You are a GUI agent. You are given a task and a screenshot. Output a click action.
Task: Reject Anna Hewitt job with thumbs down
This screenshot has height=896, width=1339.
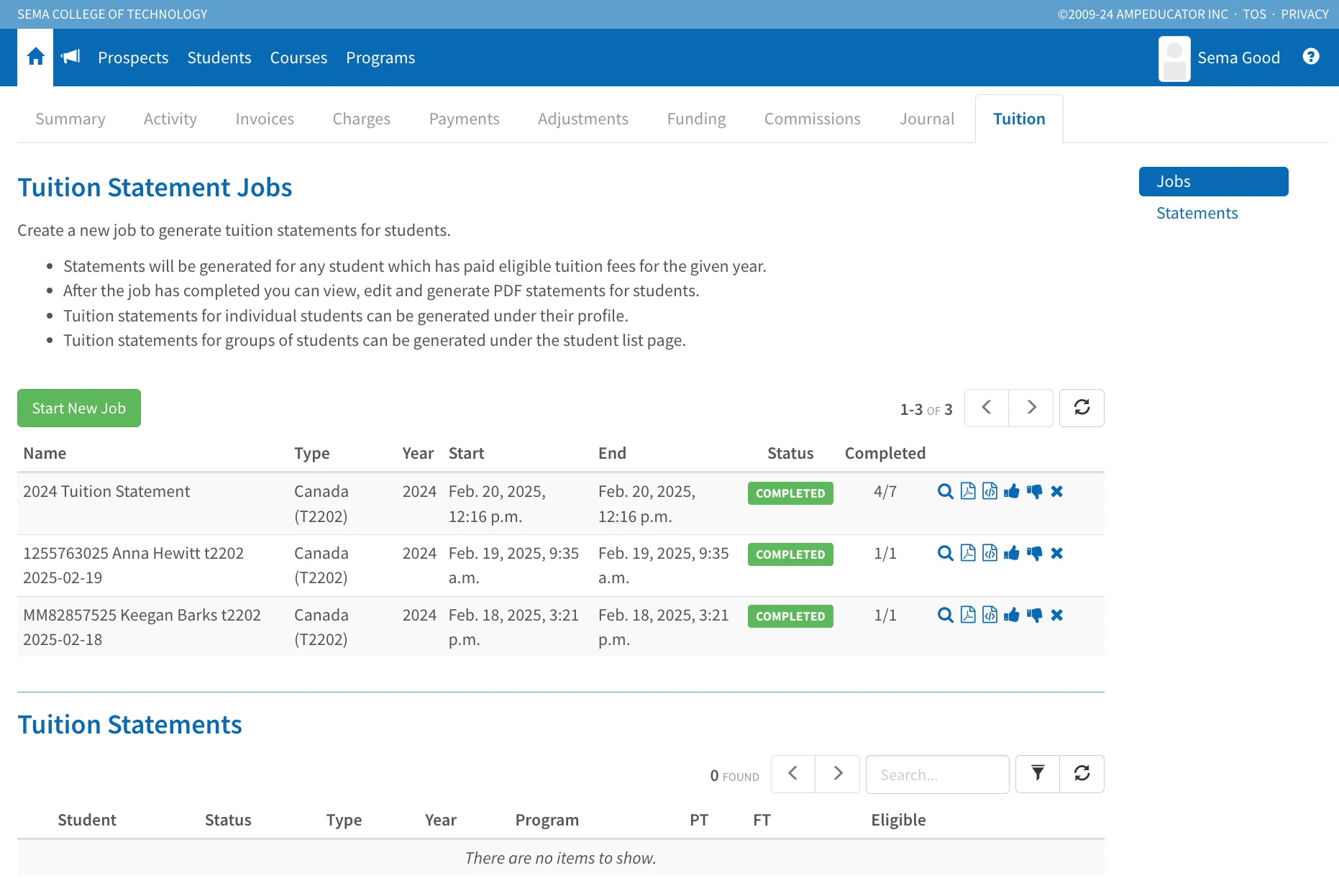pyautogui.click(x=1034, y=553)
